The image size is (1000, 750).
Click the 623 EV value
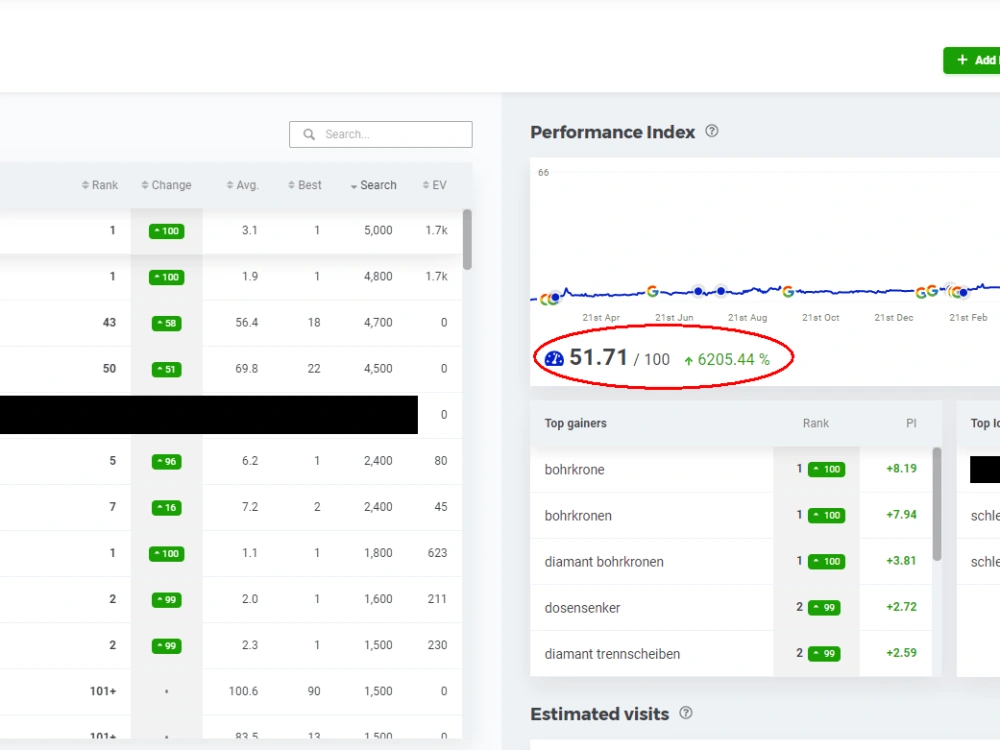[438, 553]
